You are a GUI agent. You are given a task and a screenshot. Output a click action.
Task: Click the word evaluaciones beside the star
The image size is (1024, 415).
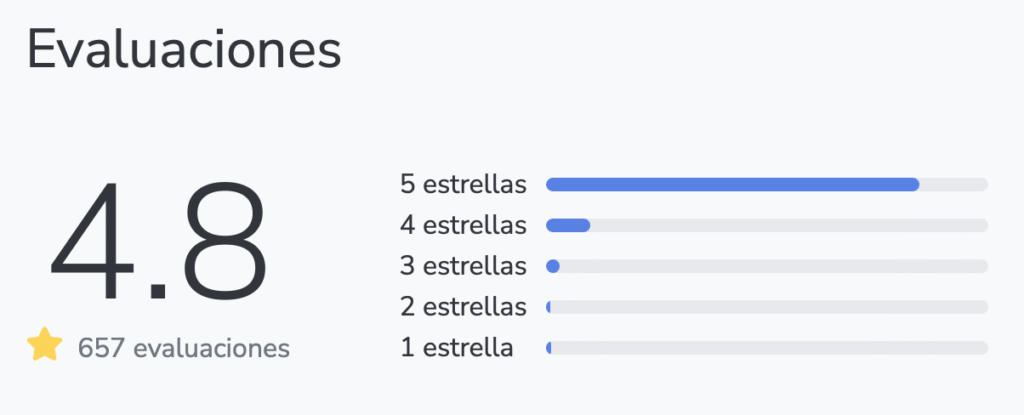pos(212,348)
